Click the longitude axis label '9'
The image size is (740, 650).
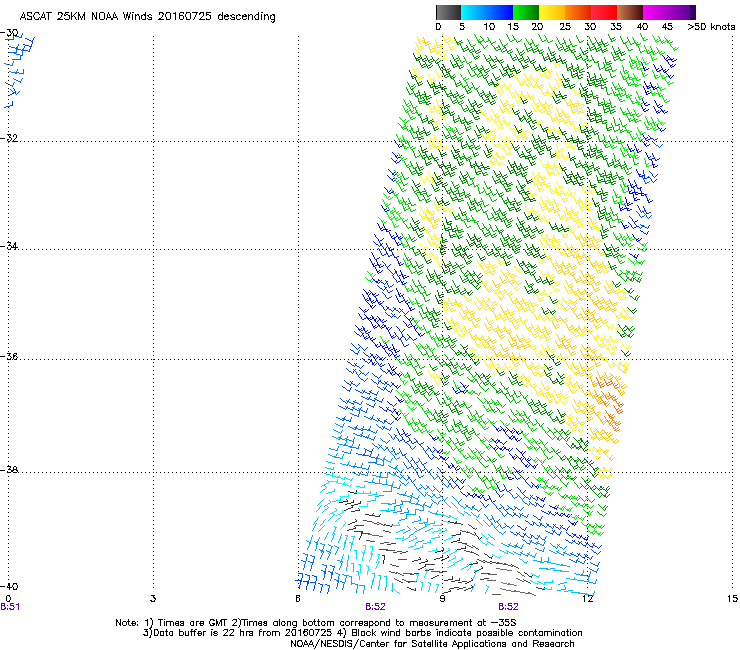(x=442, y=599)
